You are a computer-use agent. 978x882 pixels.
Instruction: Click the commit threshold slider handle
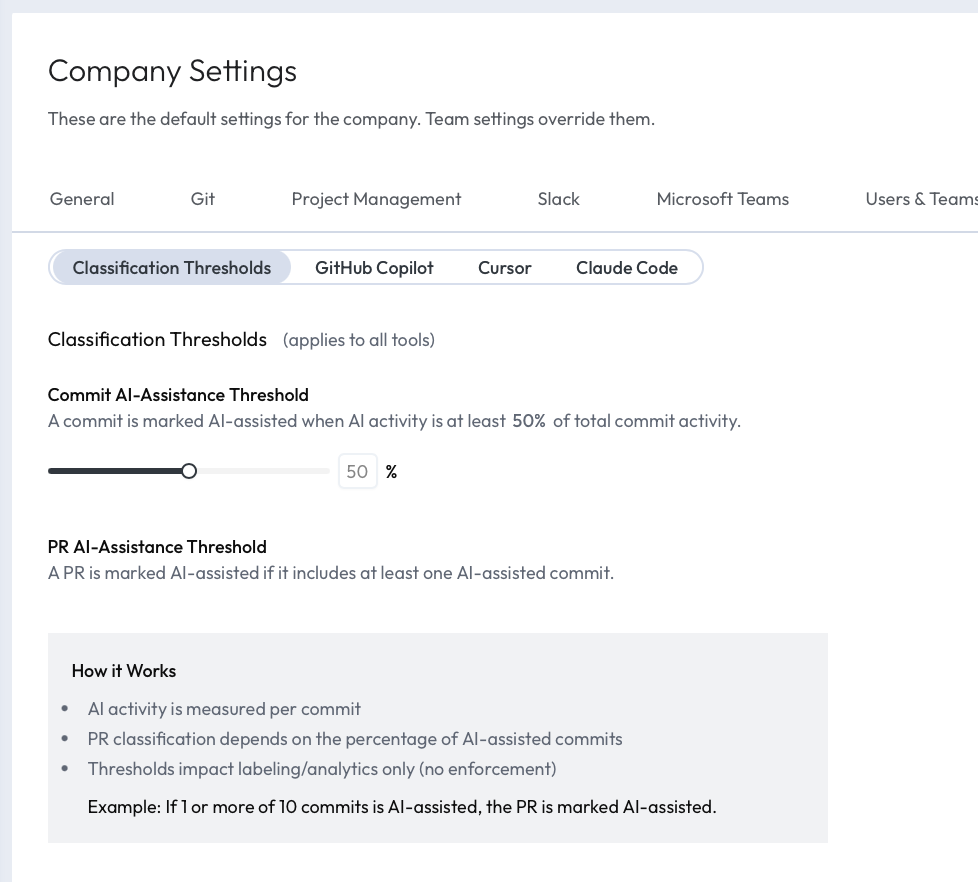click(189, 470)
